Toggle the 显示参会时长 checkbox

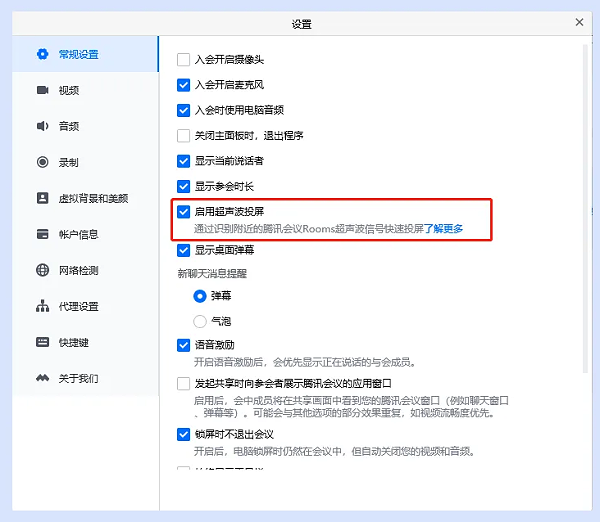point(184,186)
